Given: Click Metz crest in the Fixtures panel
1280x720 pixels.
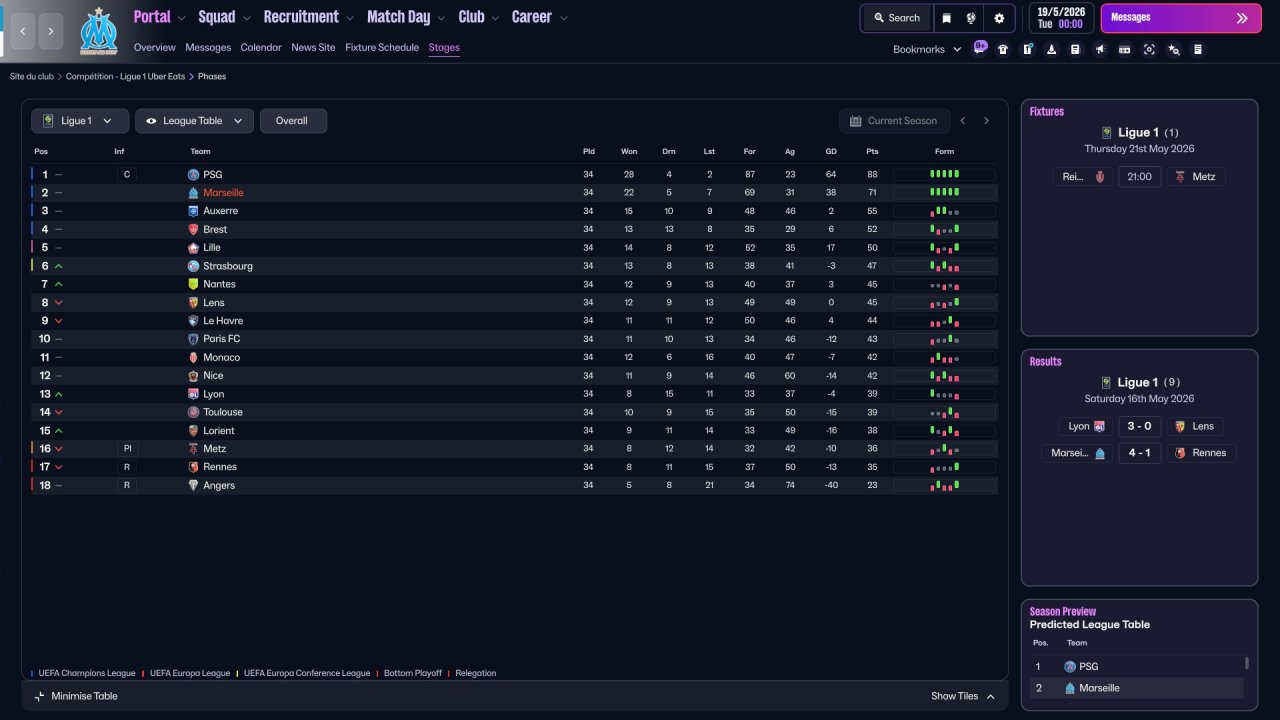Looking at the screenshot, I should coord(1180,177).
